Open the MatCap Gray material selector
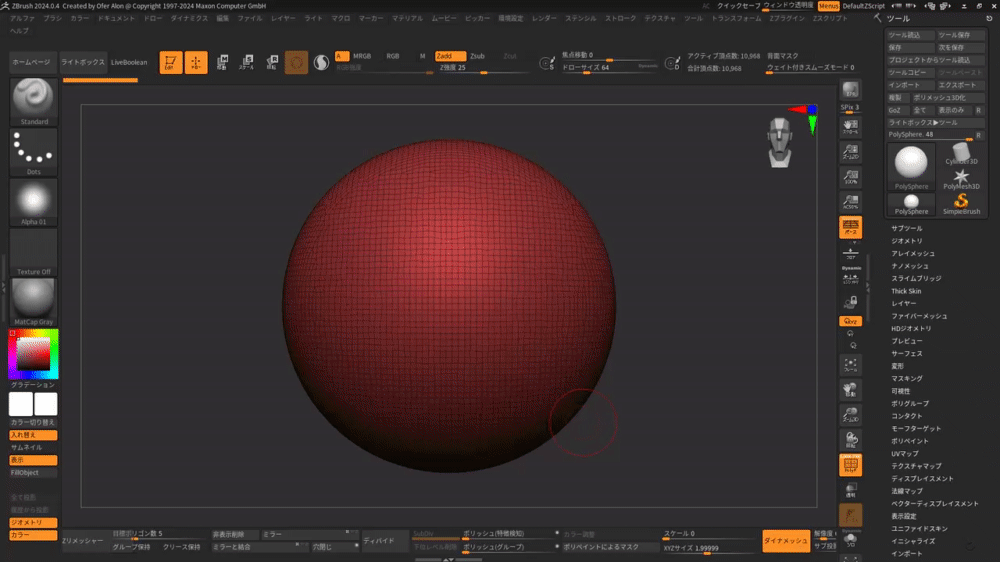1000x562 pixels. (x=34, y=302)
